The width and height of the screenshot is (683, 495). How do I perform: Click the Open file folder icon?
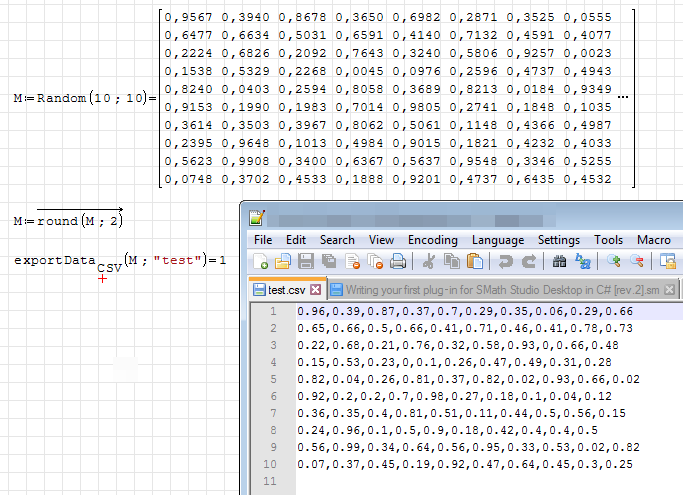pos(283,263)
